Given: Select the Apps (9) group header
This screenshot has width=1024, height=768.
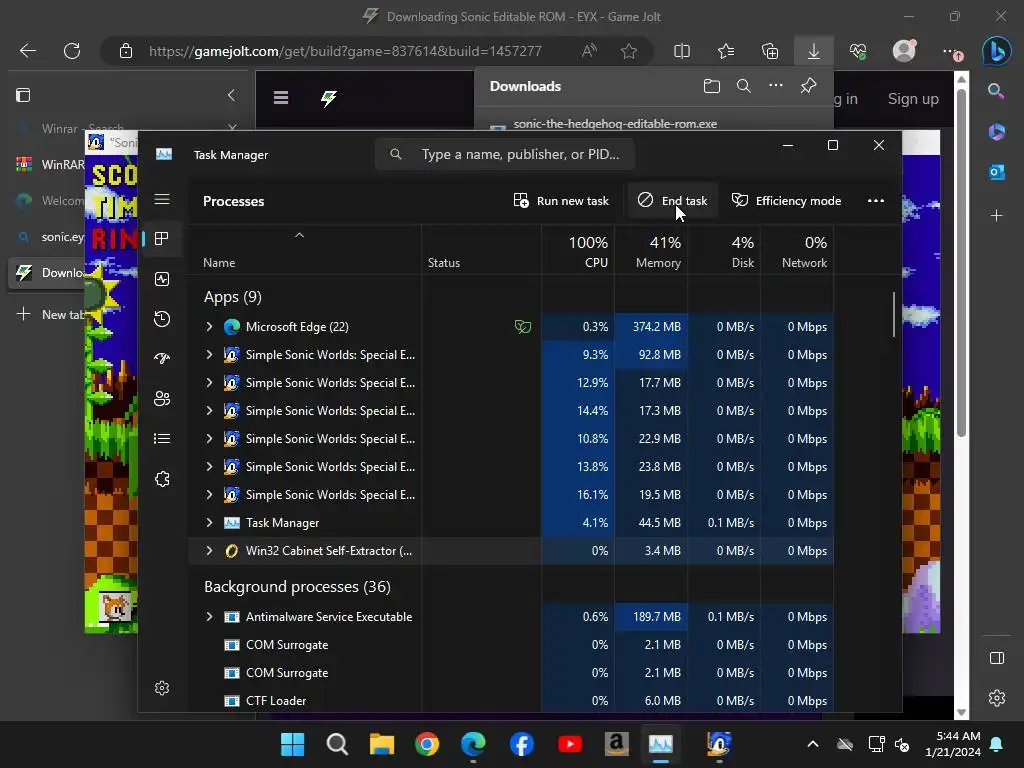Looking at the screenshot, I should pos(232,297).
